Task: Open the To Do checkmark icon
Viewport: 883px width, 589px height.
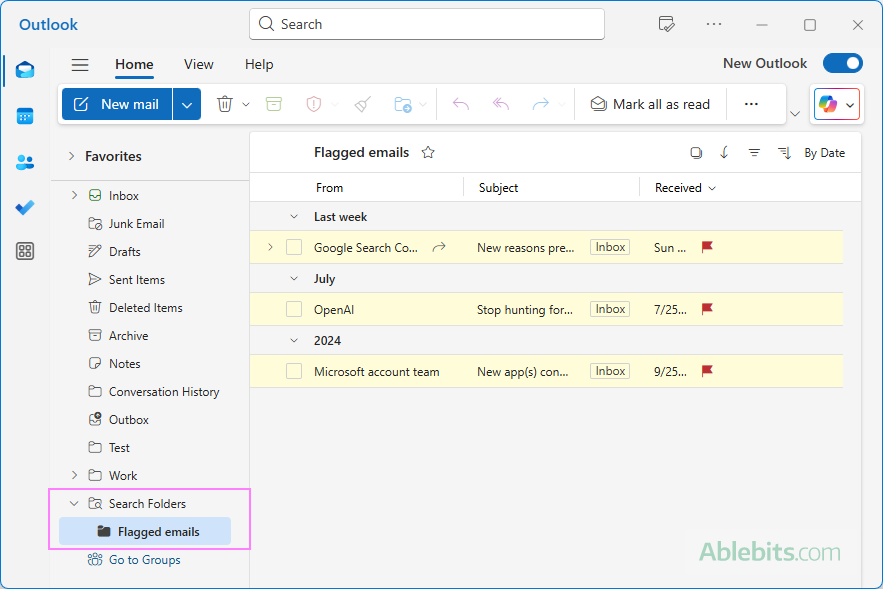Action: [x=25, y=207]
